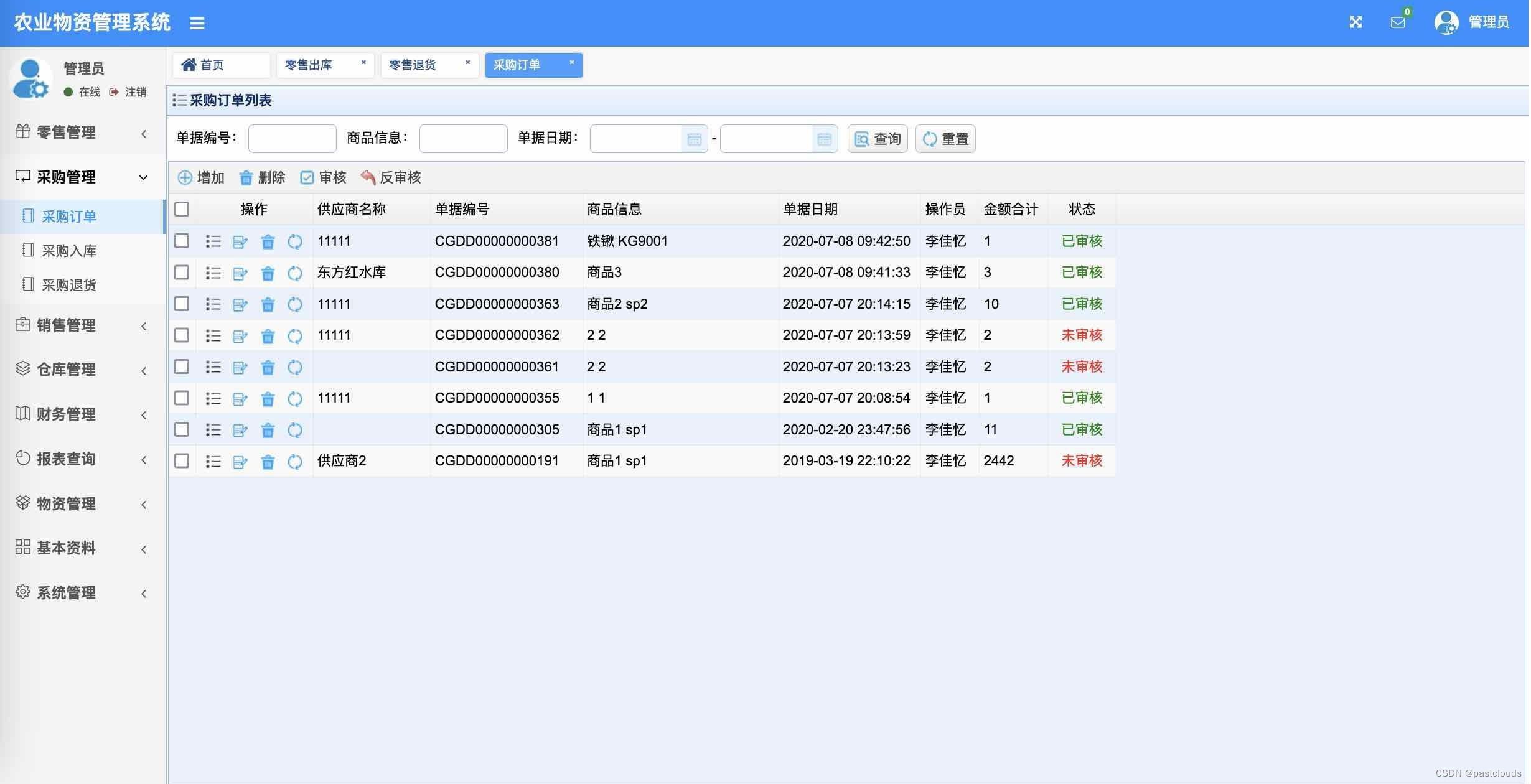The width and height of the screenshot is (1531, 784).
Task: Click the trash icon on row CGDD00000000380
Action: [x=268, y=273]
